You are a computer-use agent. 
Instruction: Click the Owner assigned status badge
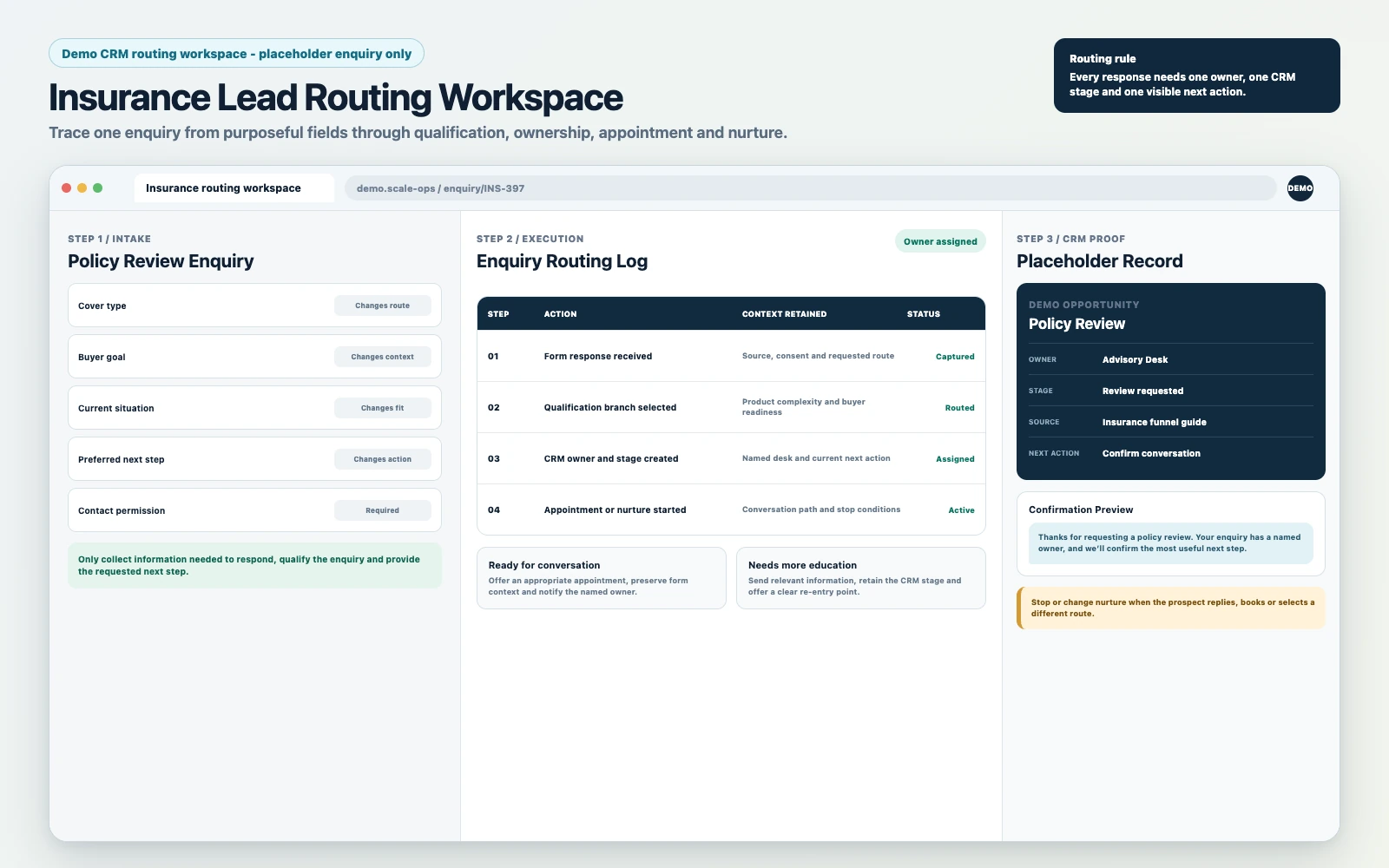click(940, 241)
